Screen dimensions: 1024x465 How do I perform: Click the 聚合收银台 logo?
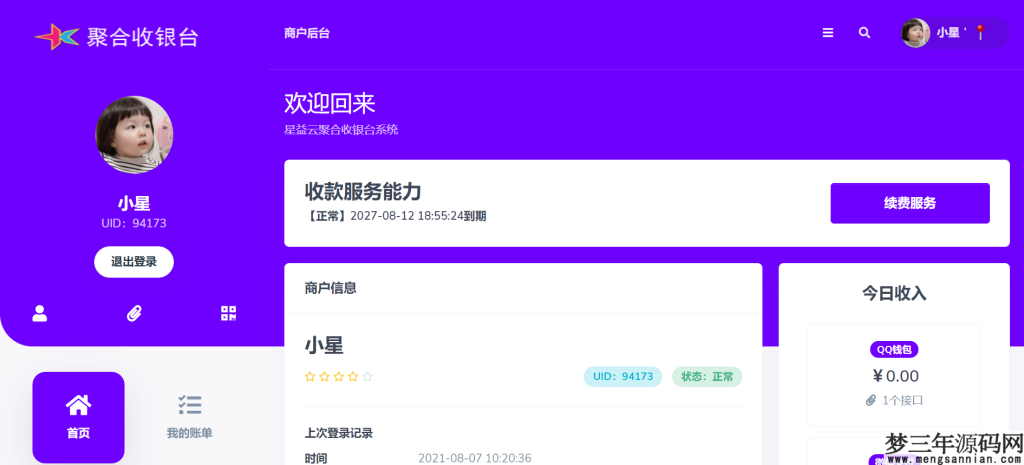pyautogui.click(x=116, y=37)
